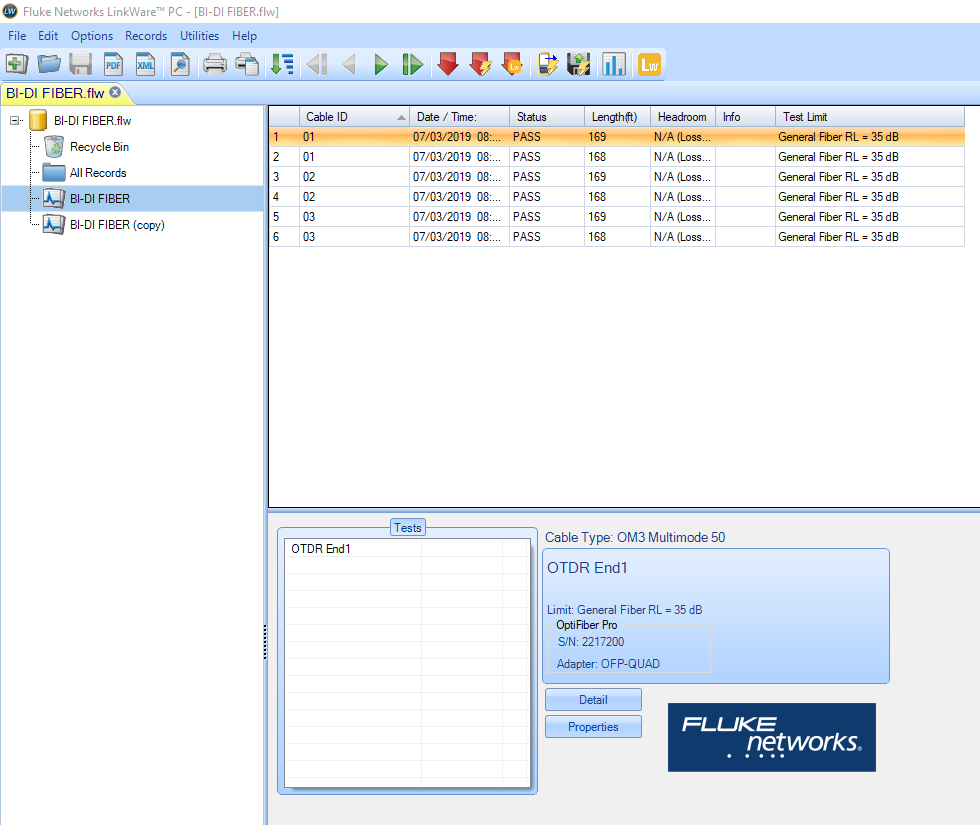The width and height of the screenshot is (980, 825).
Task: Select record row 1 with Cable ID 01
Action: pyautogui.click(x=617, y=137)
